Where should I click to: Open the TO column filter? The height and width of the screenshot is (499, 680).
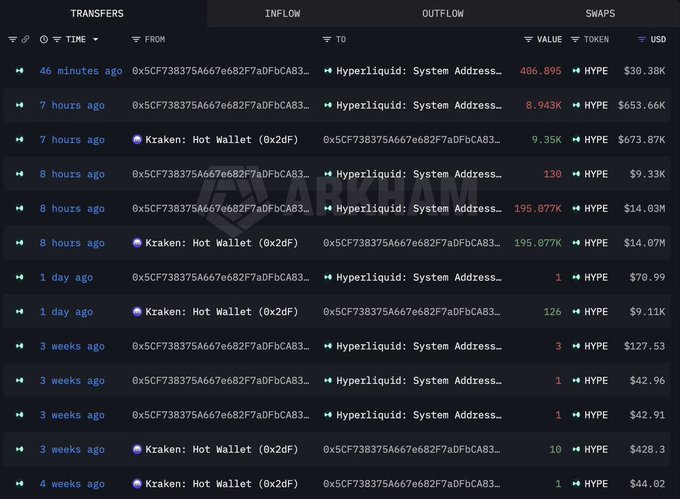point(327,39)
